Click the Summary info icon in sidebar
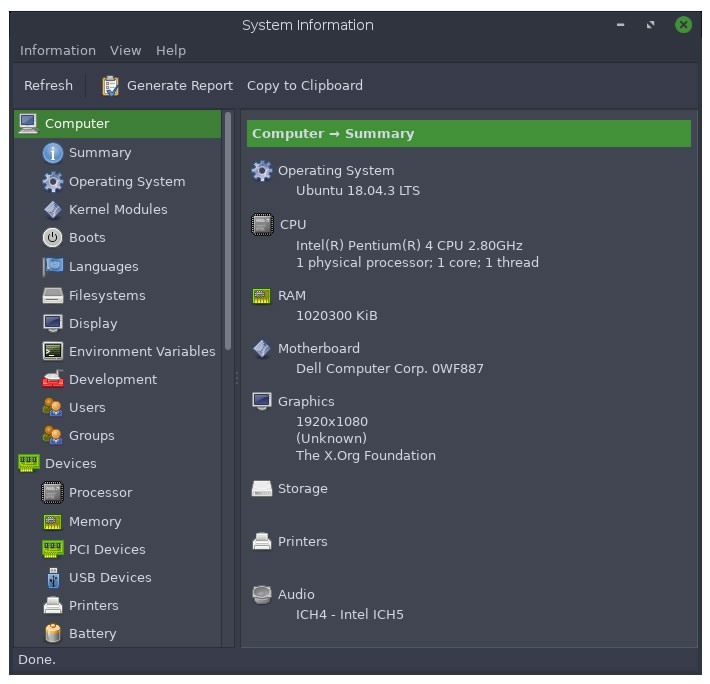The image size is (710, 684). coord(53,153)
